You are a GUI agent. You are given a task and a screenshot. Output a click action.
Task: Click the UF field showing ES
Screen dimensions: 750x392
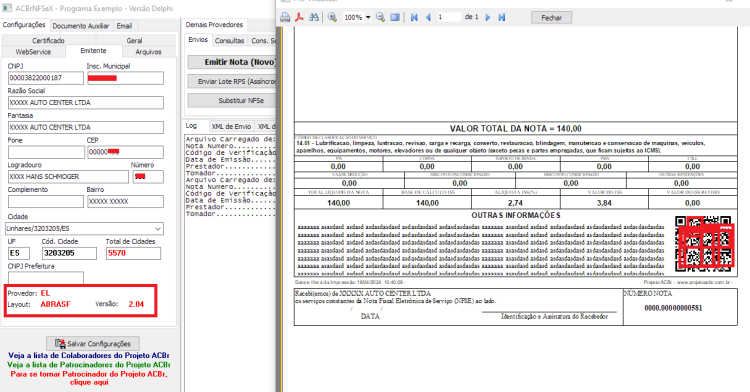(19, 253)
